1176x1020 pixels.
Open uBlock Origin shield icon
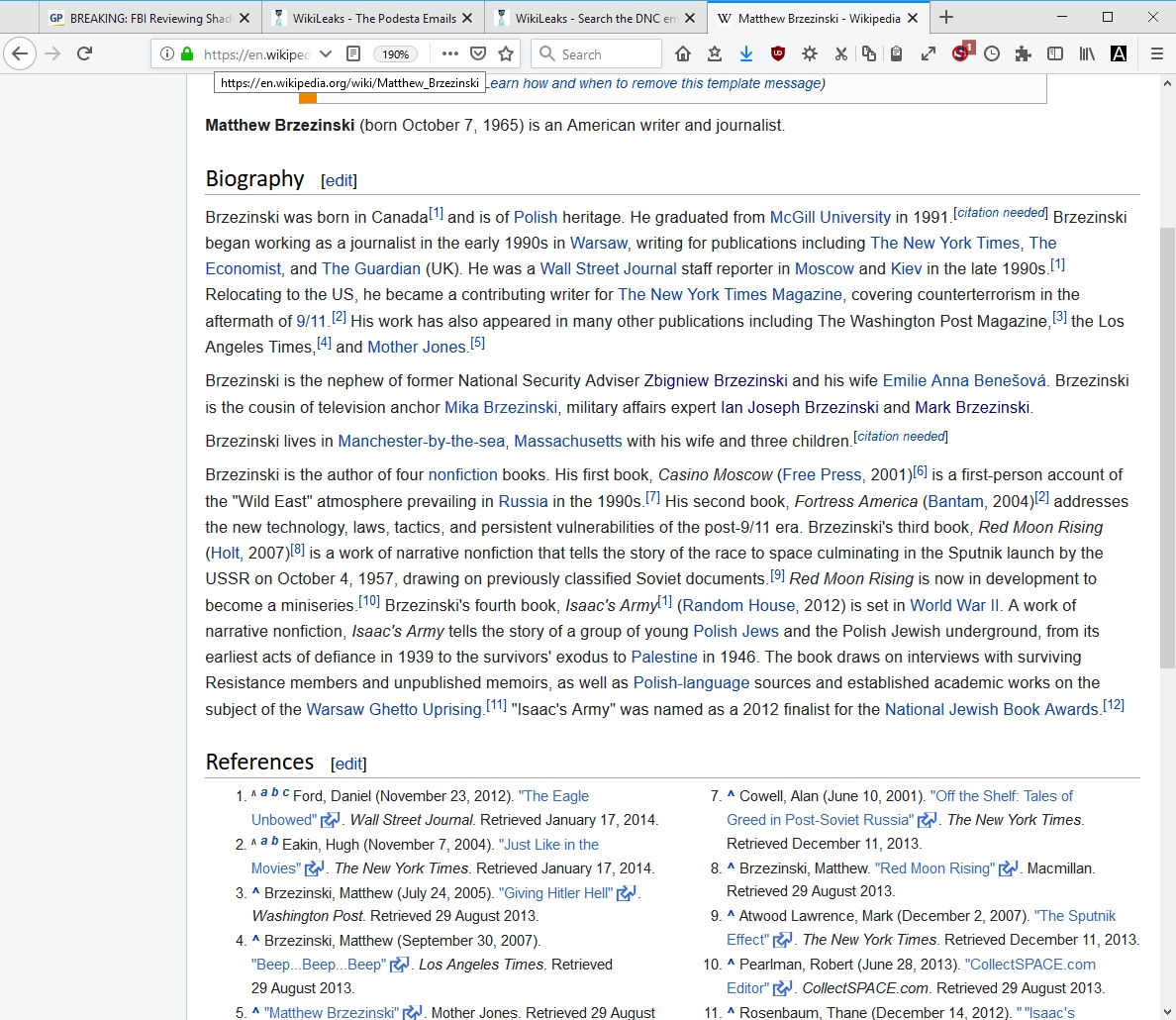(778, 53)
